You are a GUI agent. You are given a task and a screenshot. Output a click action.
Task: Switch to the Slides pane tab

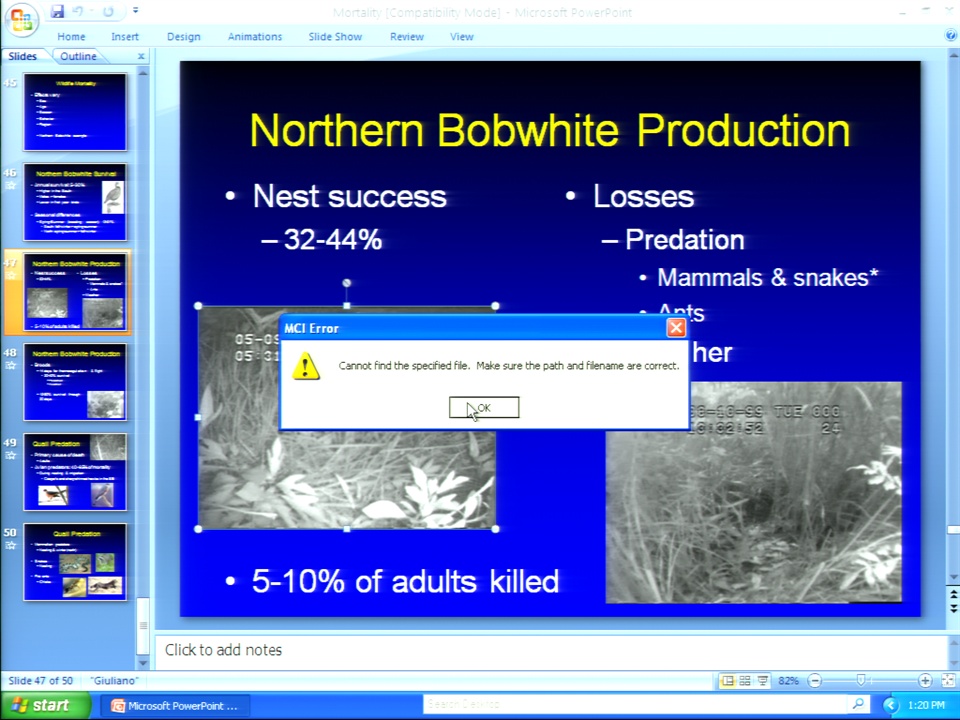tap(23, 56)
